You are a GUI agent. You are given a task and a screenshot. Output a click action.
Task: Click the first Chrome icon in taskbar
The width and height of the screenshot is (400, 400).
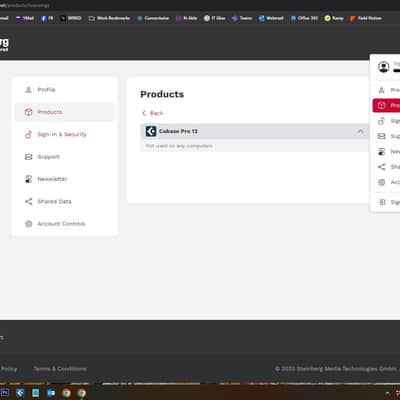(66, 393)
